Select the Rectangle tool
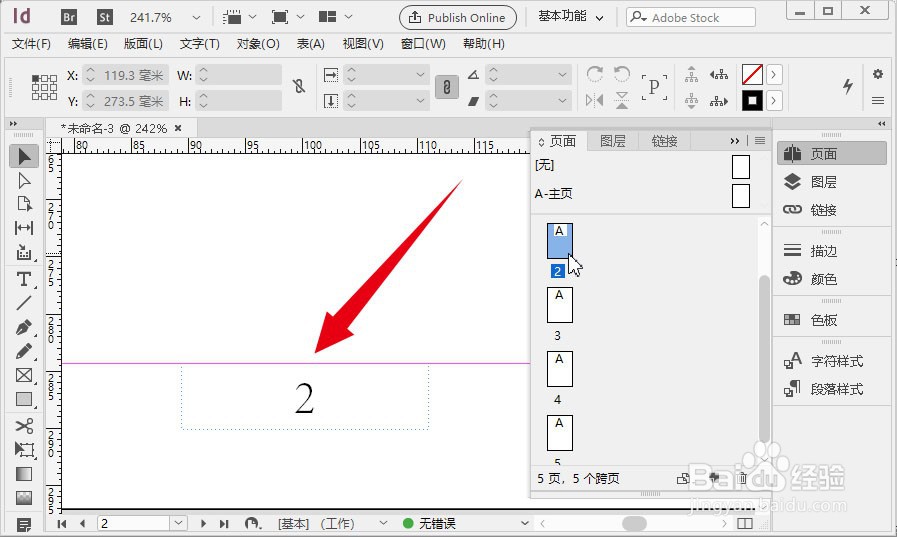This screenshot has height=537, width=897. (x=24, y=399)
